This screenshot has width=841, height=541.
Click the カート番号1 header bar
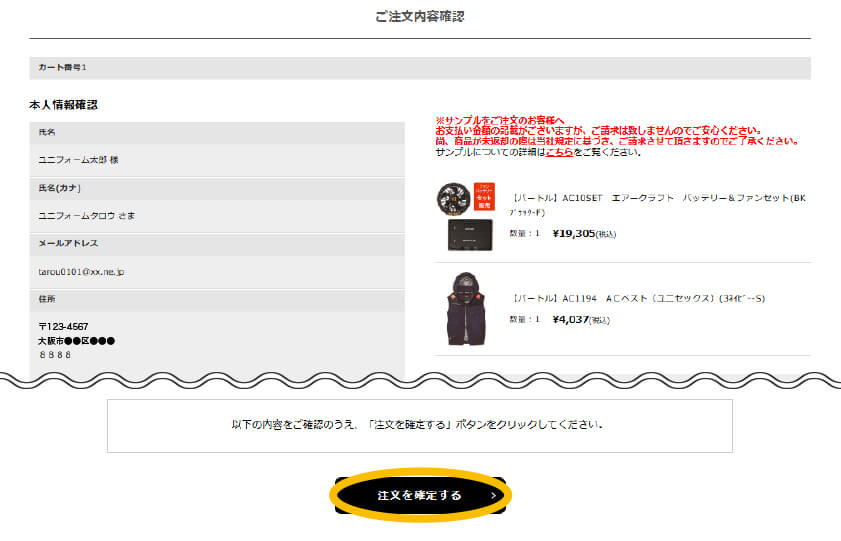[x=420, y=68]
